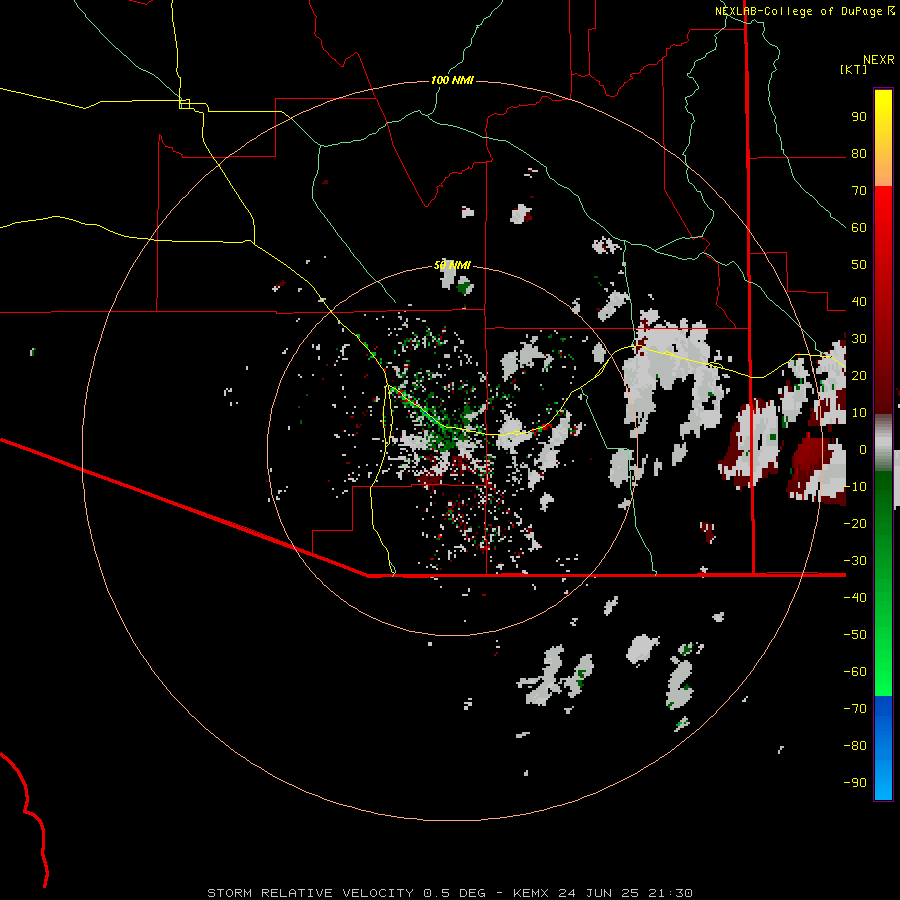This screenshot has height=900, width=900.
Task: Click the -30 value on the velocity scale
Action: 855,561
